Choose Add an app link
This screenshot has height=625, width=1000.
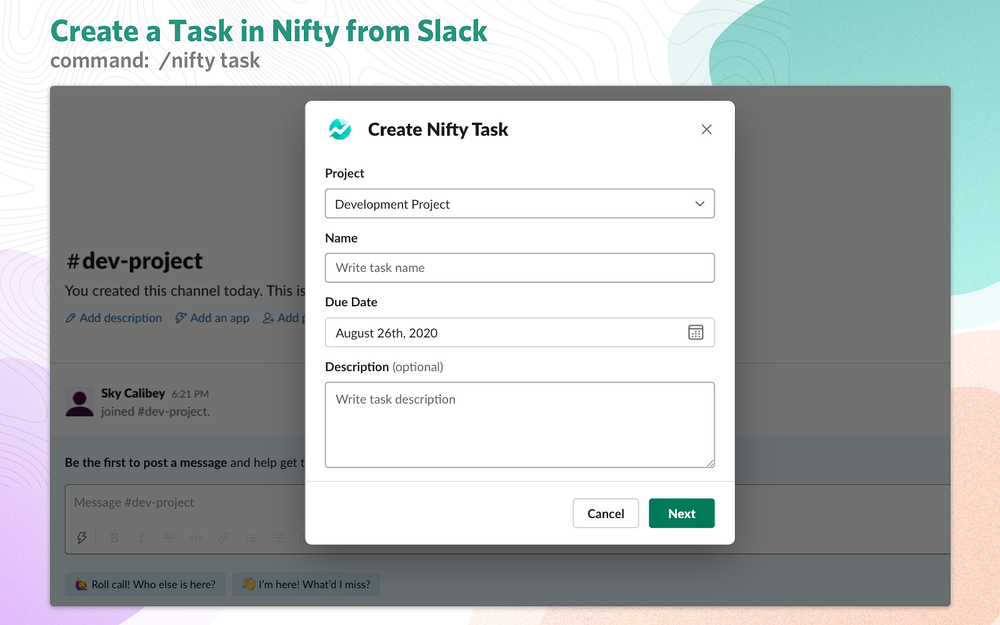(219, 318)
